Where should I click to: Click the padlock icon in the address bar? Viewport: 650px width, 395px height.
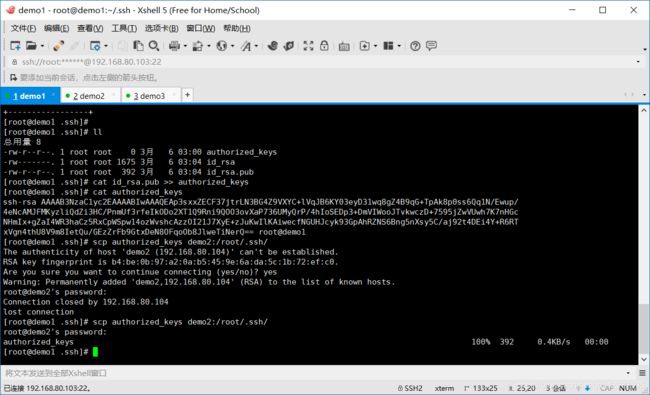click(15, 62)
